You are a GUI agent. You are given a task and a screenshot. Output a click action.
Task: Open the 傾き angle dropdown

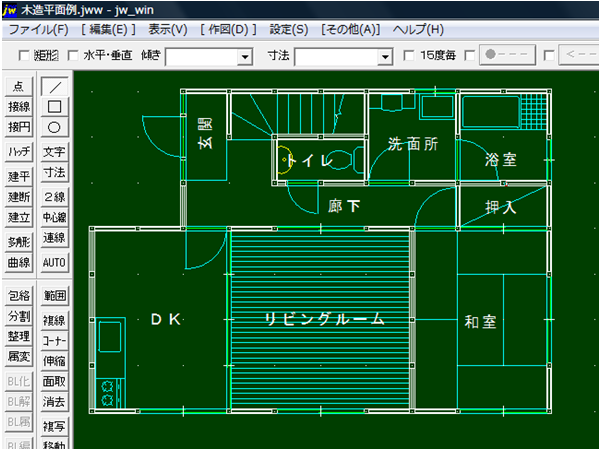click(x=245, y=57)
